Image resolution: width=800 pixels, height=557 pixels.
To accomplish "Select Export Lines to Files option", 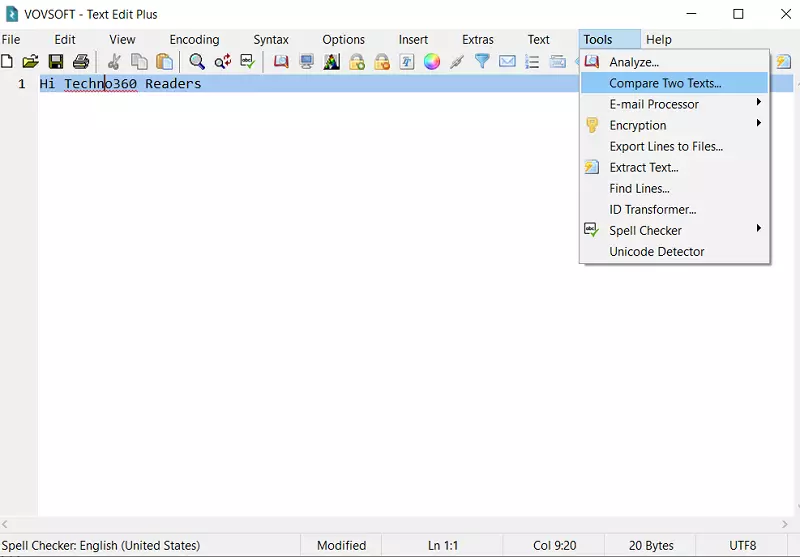I will point(666,146).
